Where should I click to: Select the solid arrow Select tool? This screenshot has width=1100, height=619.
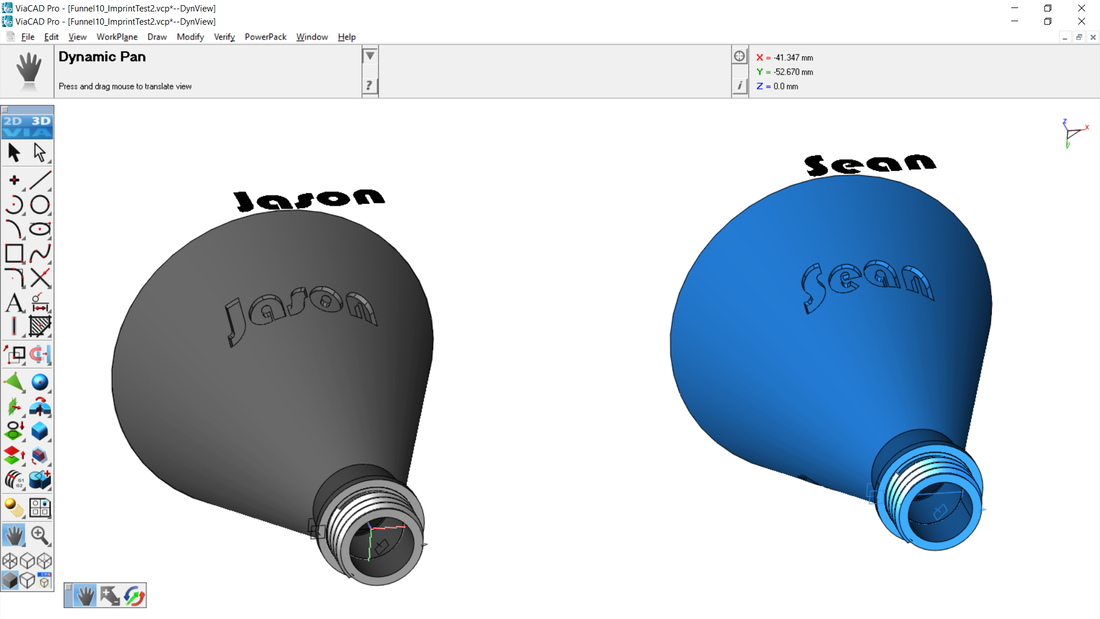[14, 152]
